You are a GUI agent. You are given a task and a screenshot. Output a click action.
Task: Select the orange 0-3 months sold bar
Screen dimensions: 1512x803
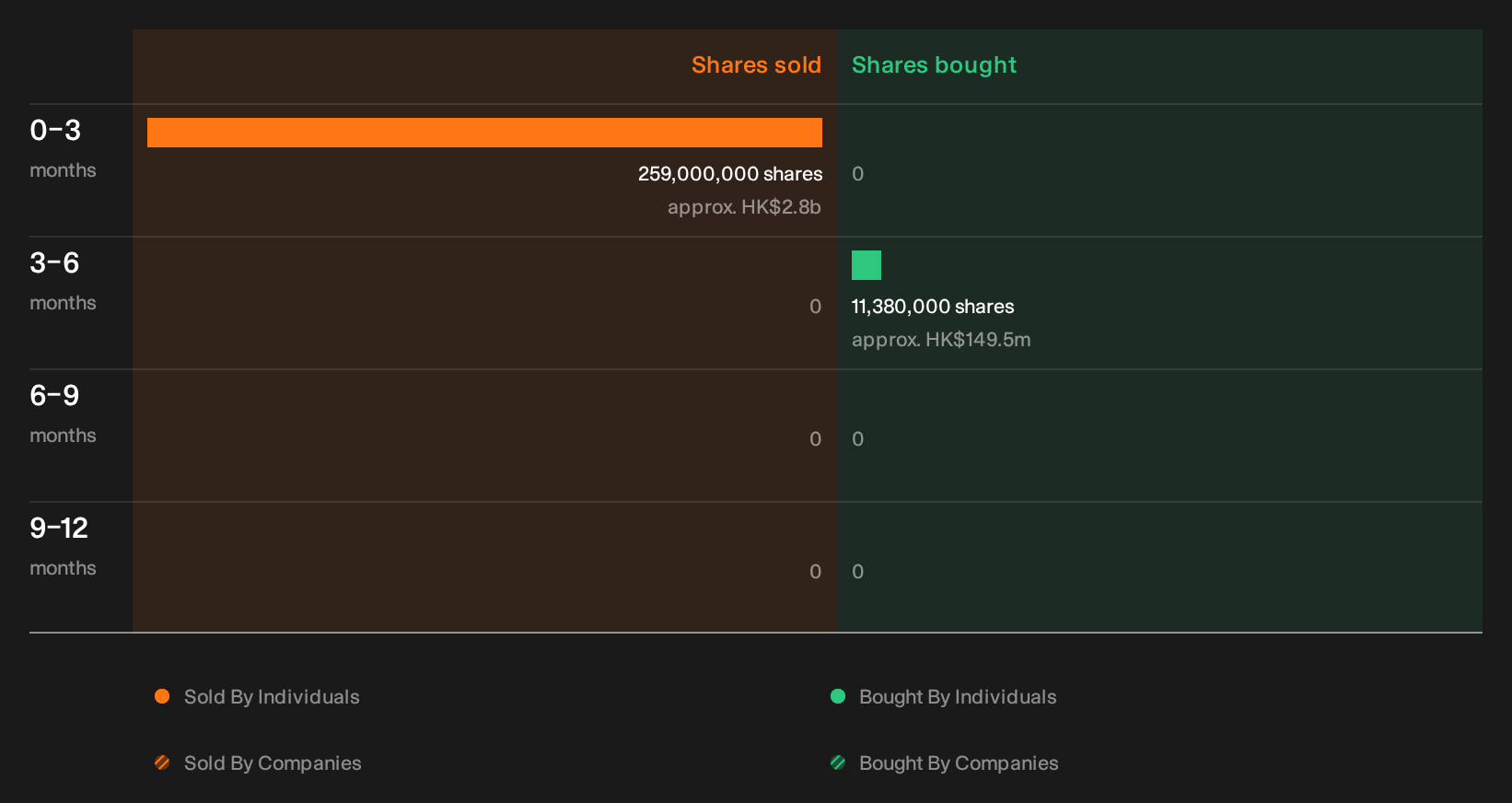pos(484,133)
